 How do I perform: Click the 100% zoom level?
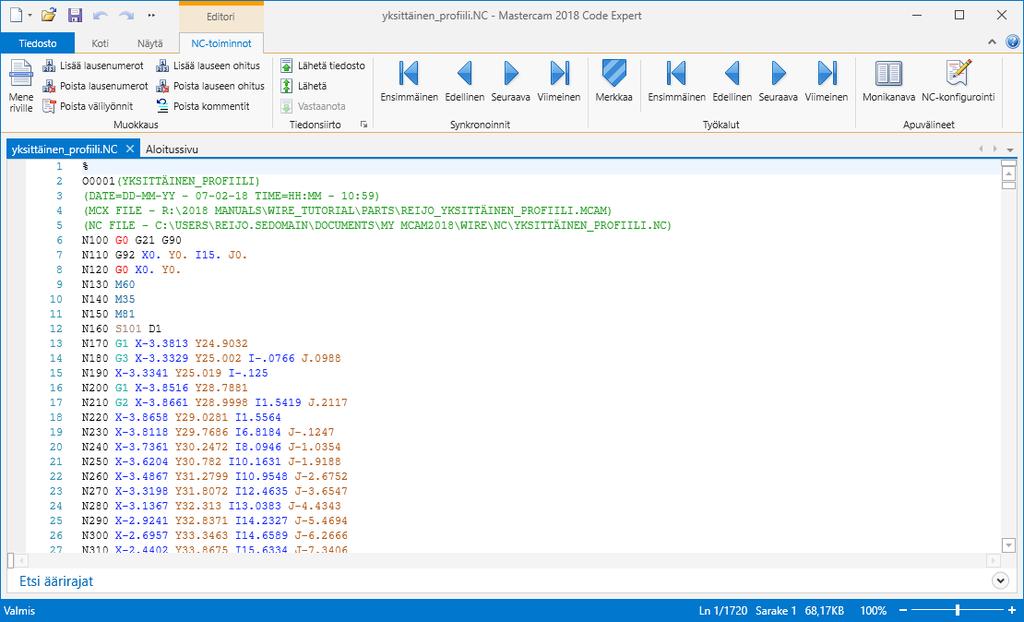point(873,611)
